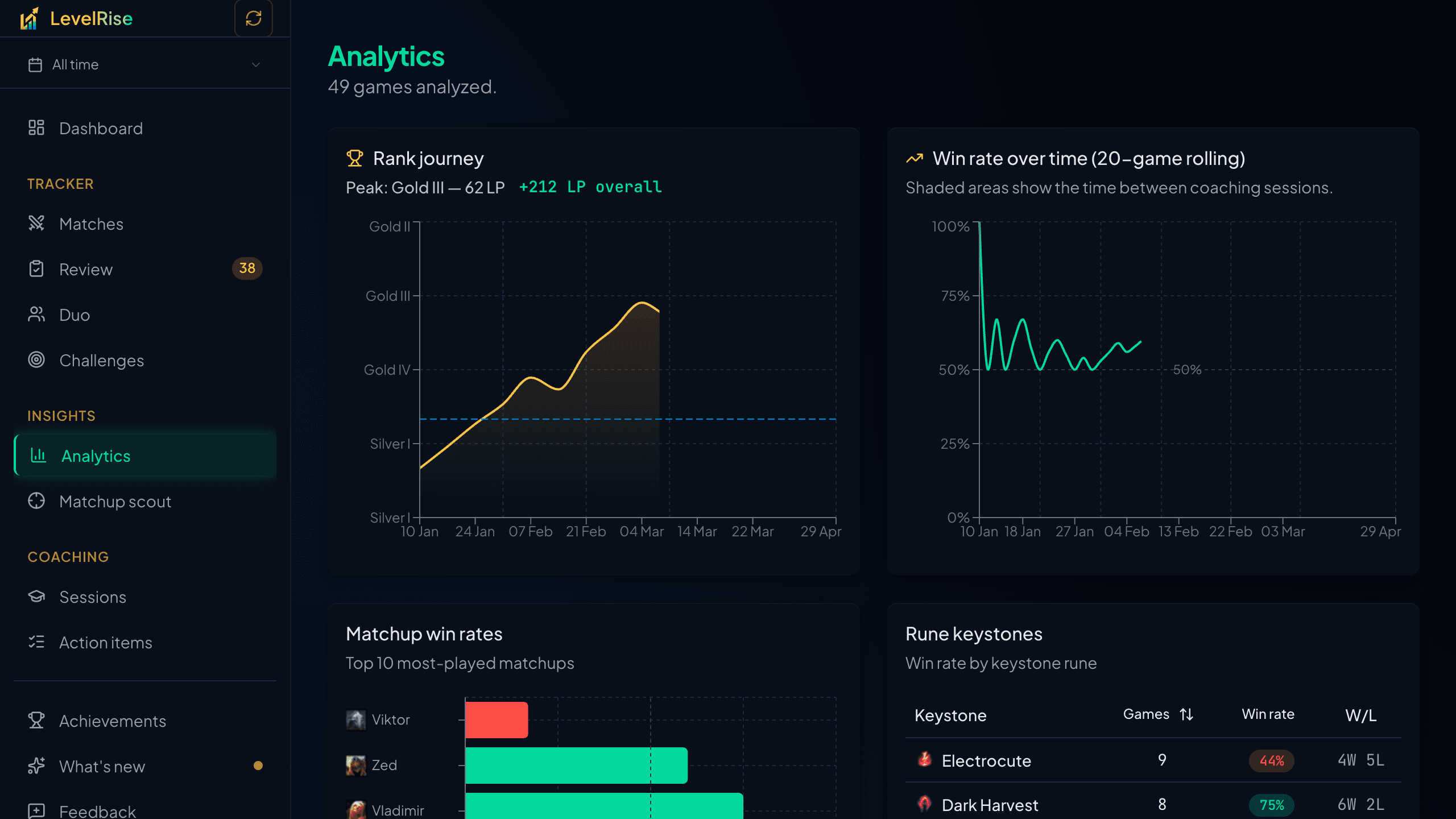Toggle the Games sort order in Rune keystones
The width and height of the screenshot is (1456, 819).
[x=1187, y=714]
